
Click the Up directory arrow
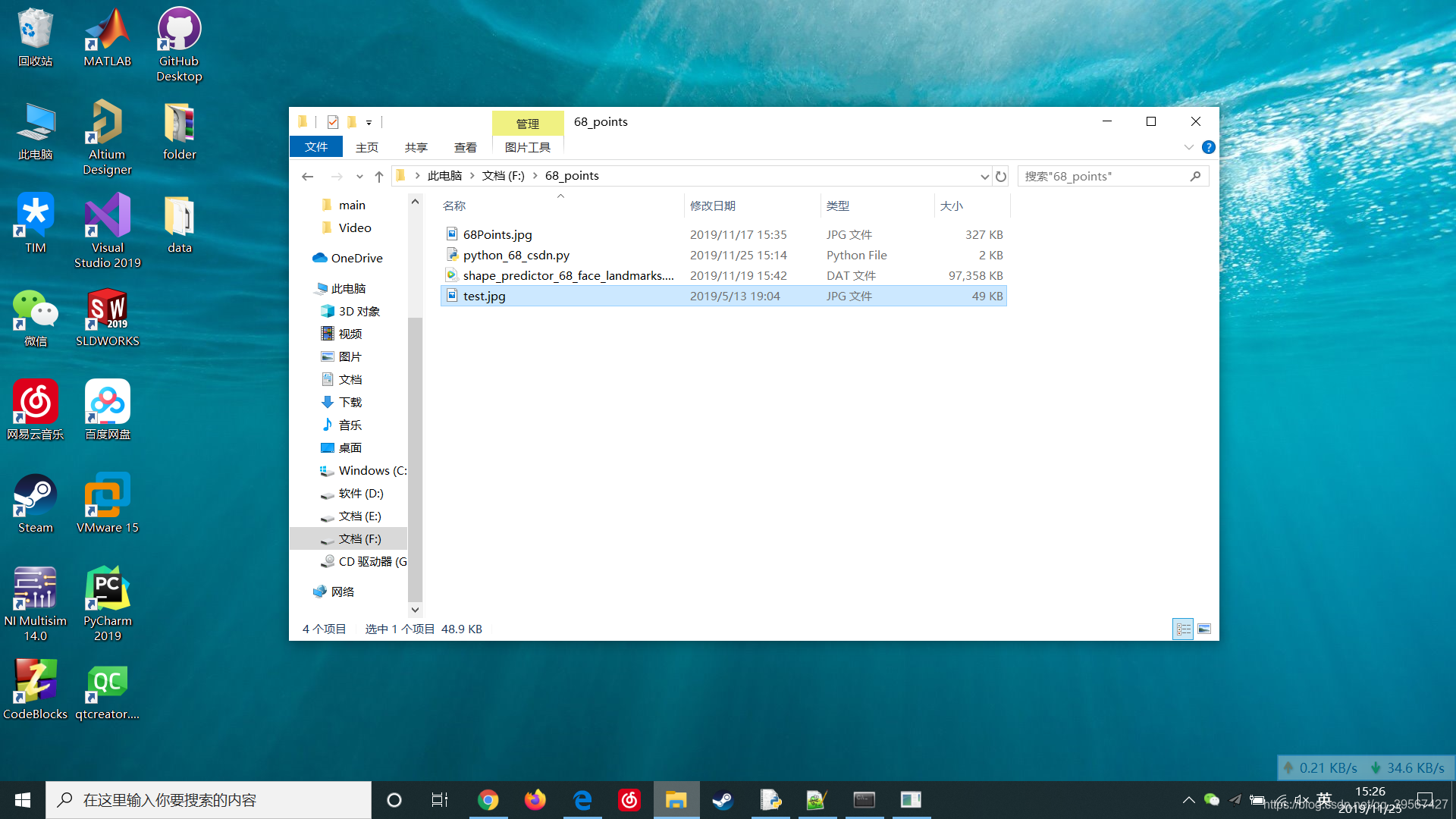[x=379, y=176]
